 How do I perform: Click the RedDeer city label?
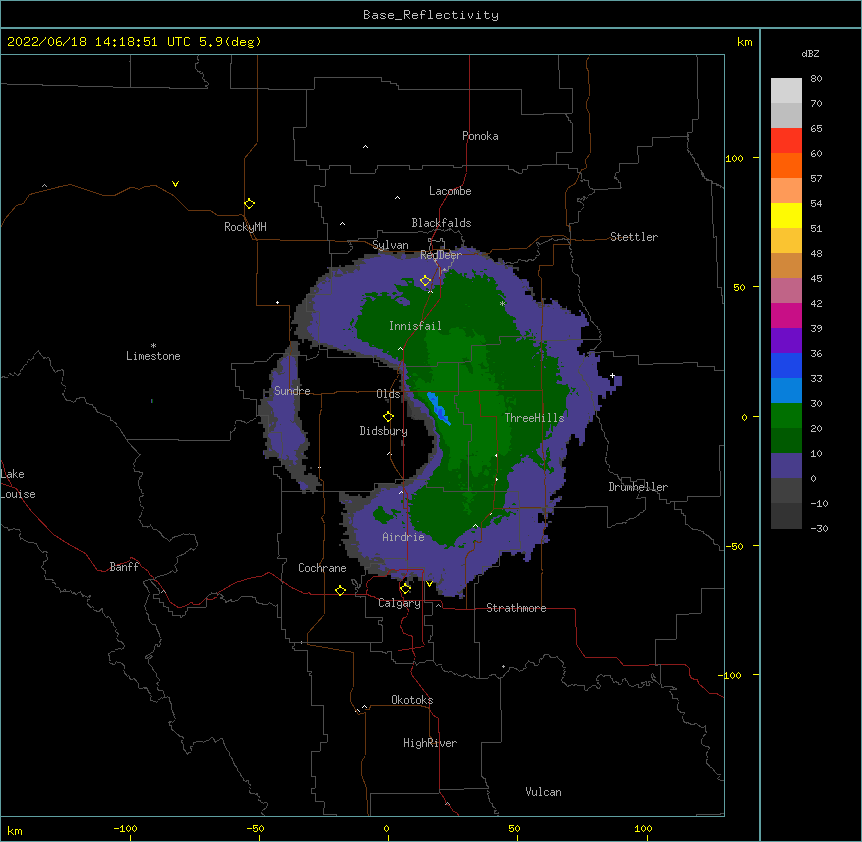[x=441, y=255]
